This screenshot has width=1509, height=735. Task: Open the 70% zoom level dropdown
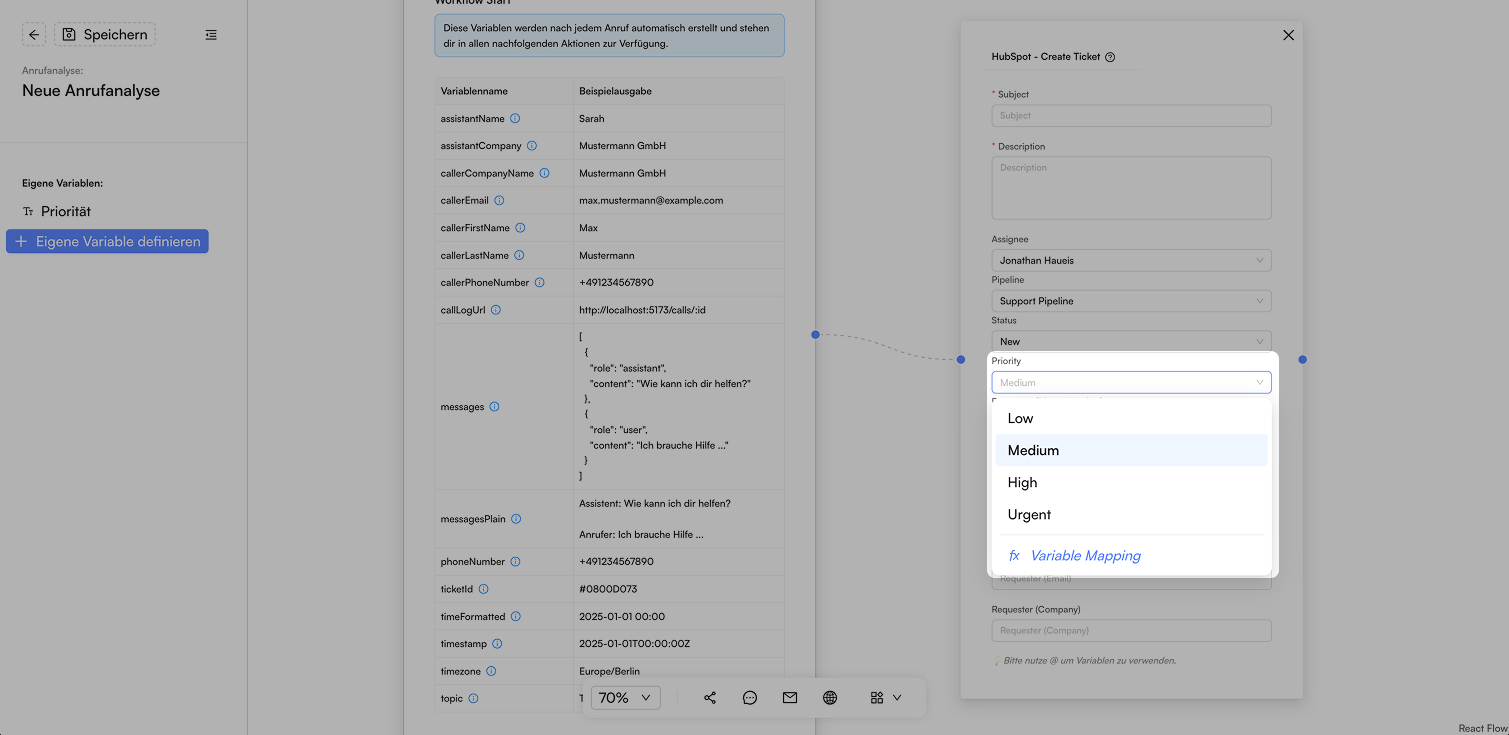(x=626, y=698)
